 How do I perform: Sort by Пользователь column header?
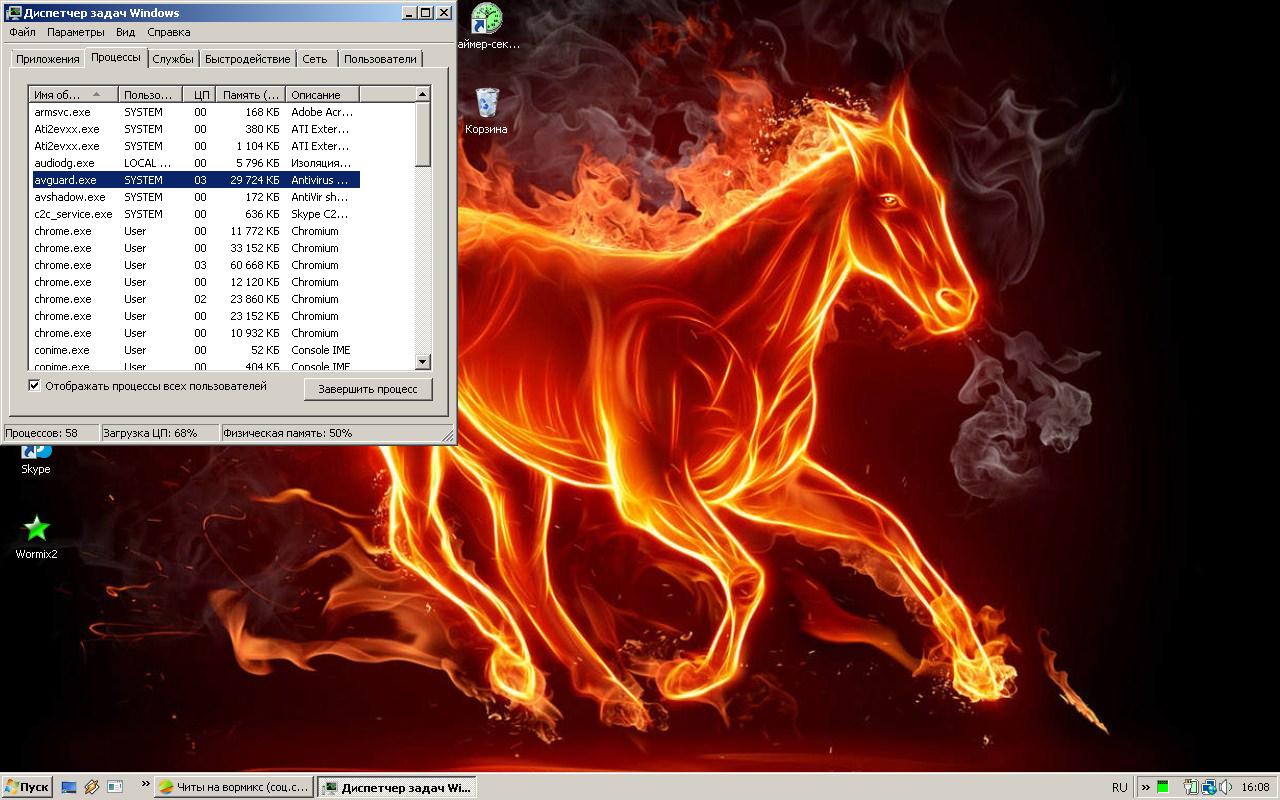pos(150,95)
